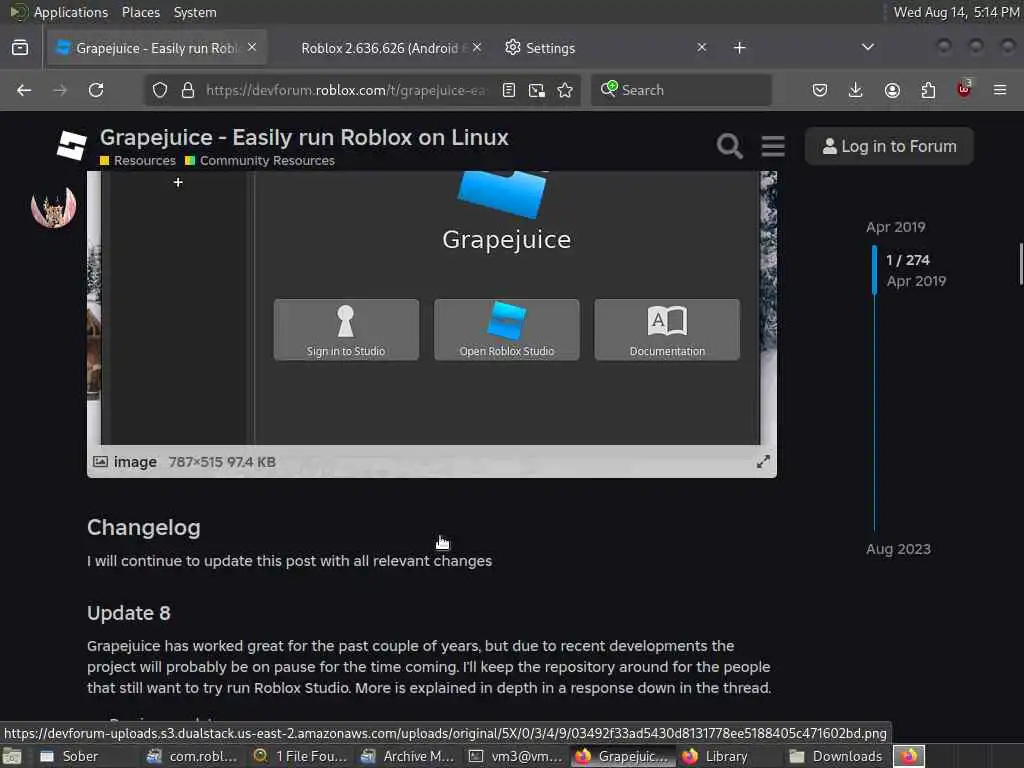Screen dimensions: 1024x768
Task: Click Open Roblox Studio in screenshot
Action: coord(507,330)
